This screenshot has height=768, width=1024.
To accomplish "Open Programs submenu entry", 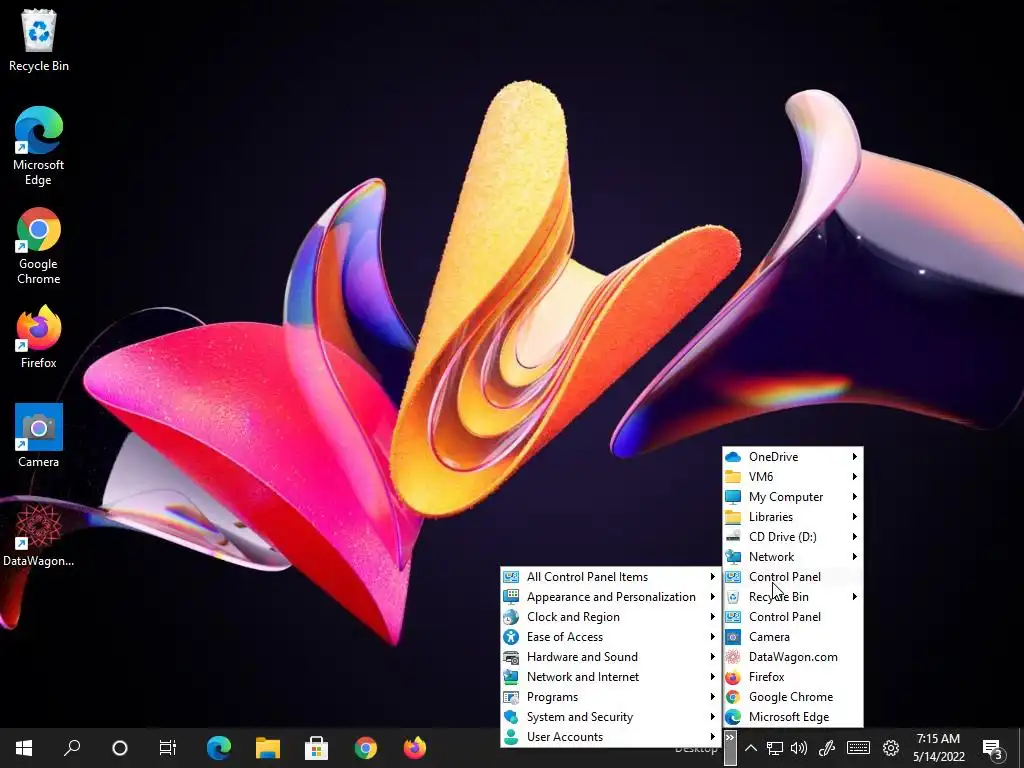I will [x=610, y=697].
